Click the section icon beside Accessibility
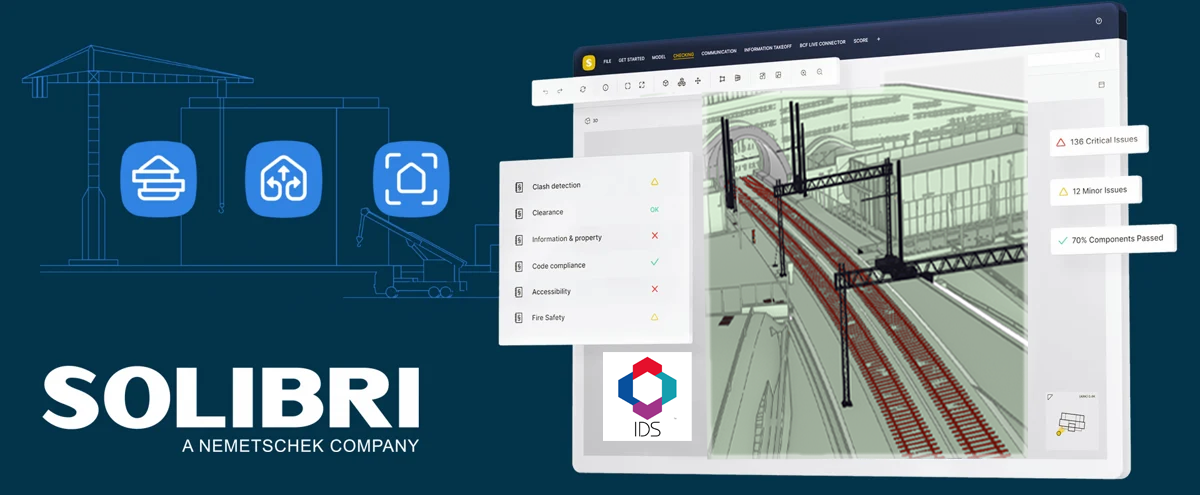The width and height of the screenshot is (1200, 495). tap(519, 292)
